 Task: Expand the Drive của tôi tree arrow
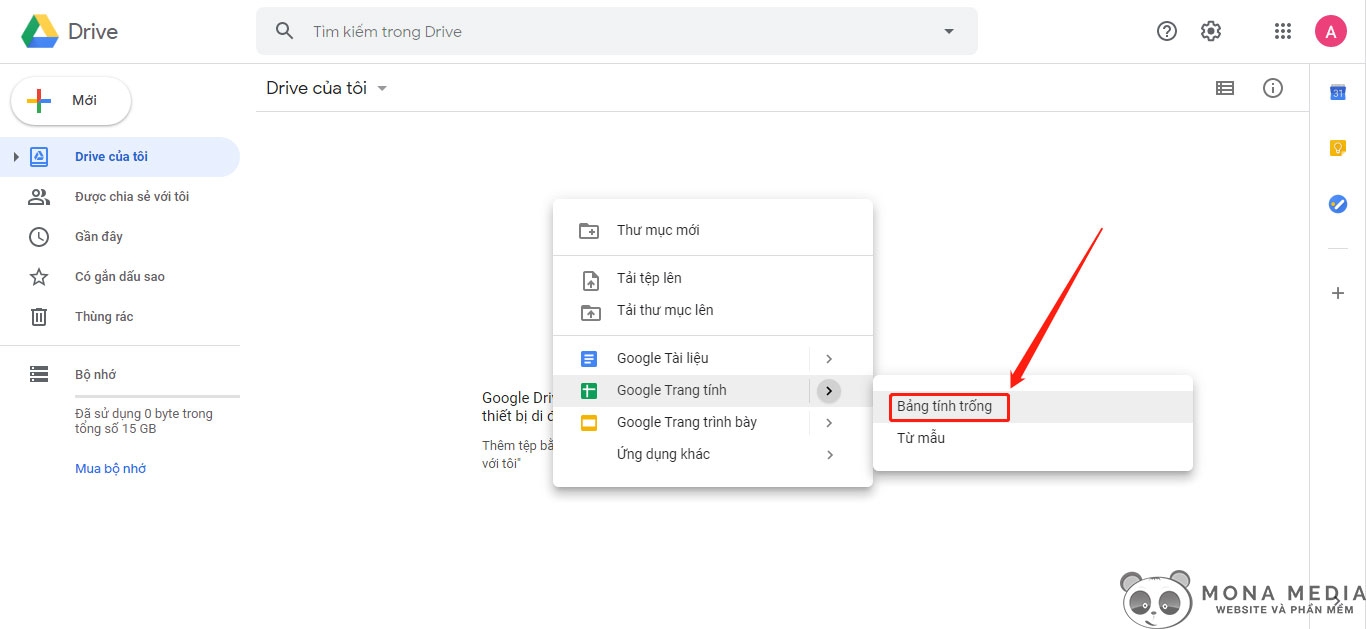(16, 157)
